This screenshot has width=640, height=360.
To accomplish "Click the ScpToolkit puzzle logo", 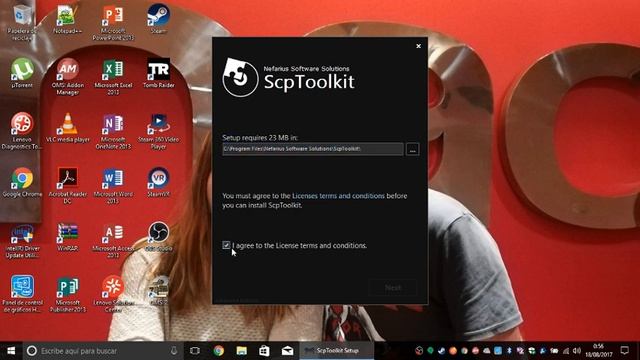I will [240, 77].
